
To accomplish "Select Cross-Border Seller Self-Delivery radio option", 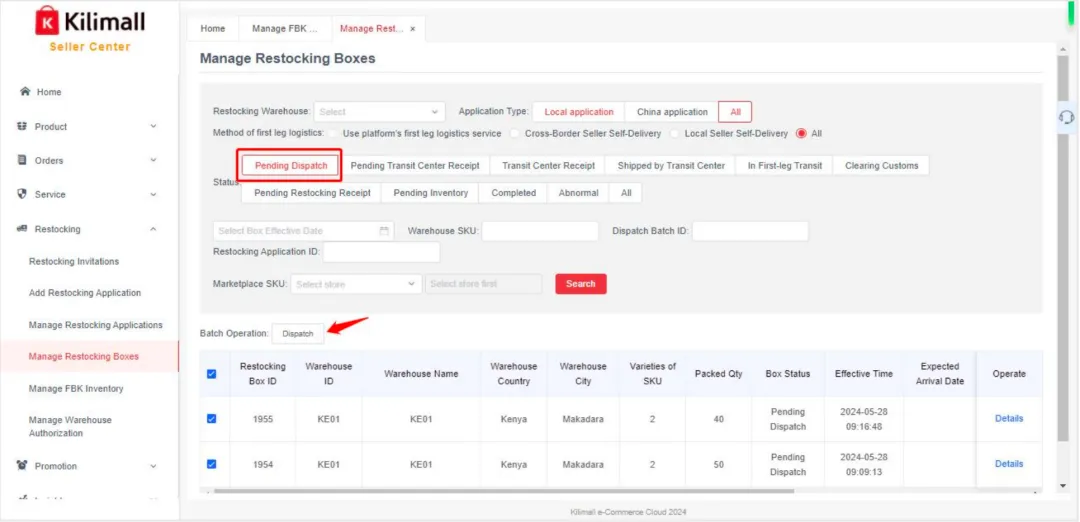I will point(515,134).
